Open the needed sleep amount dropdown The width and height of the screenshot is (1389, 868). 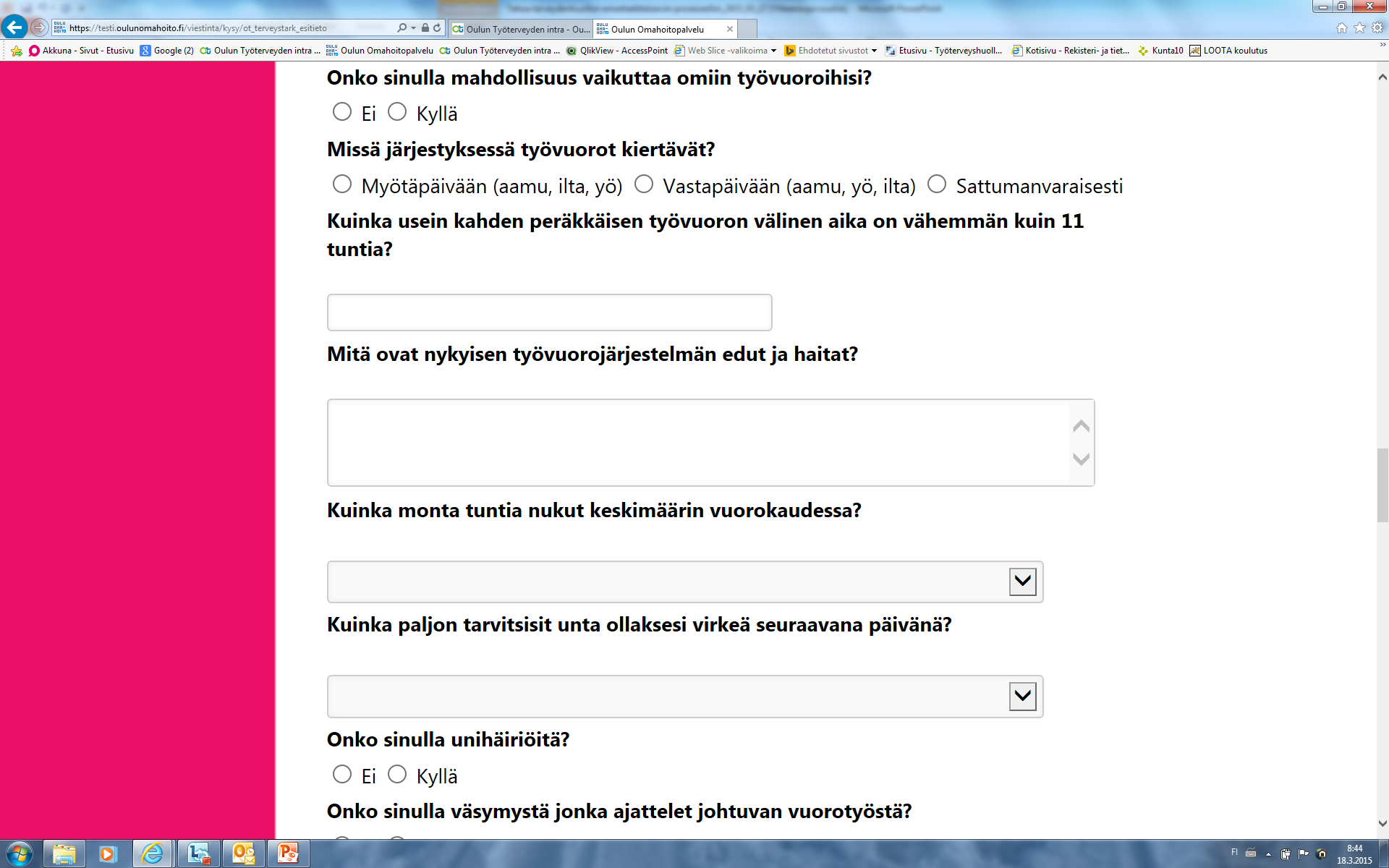684,696
